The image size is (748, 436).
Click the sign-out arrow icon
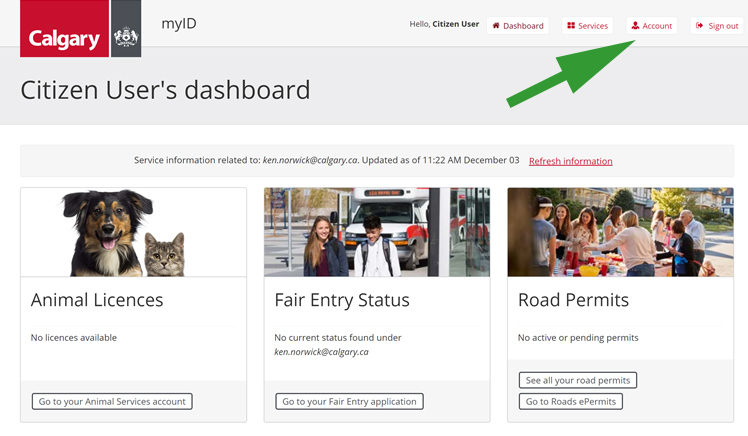pos(699,25)
